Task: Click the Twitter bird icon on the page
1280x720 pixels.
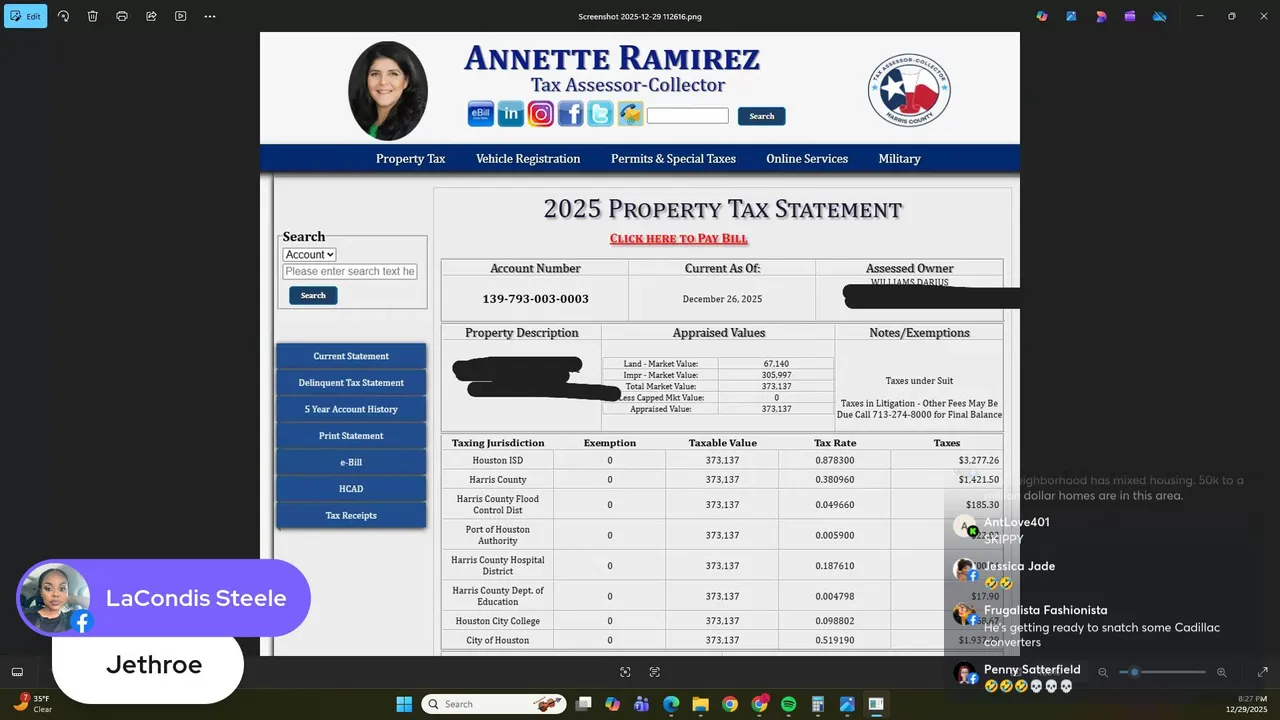Action: (600, 114)
